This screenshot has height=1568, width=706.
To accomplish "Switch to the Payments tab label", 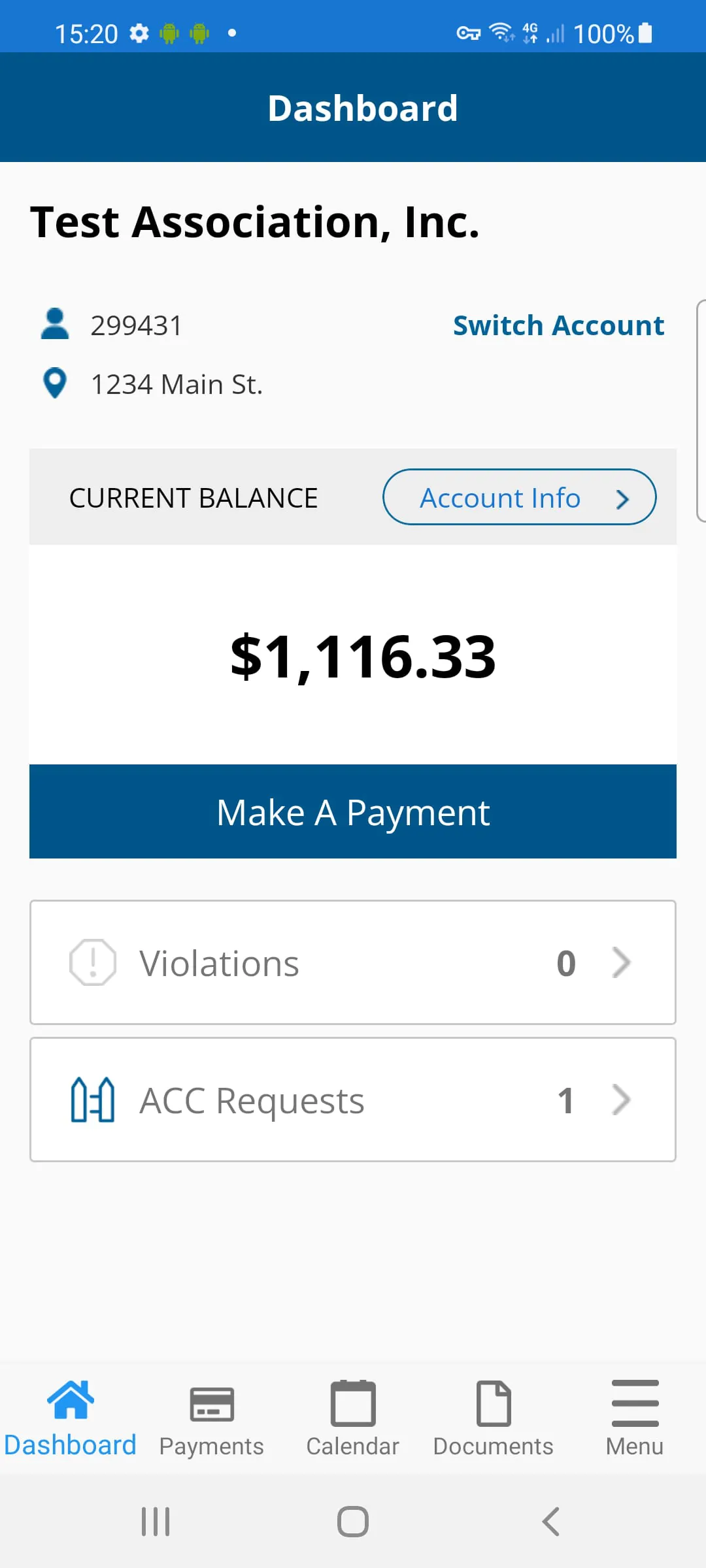I will click(212, 1446).
